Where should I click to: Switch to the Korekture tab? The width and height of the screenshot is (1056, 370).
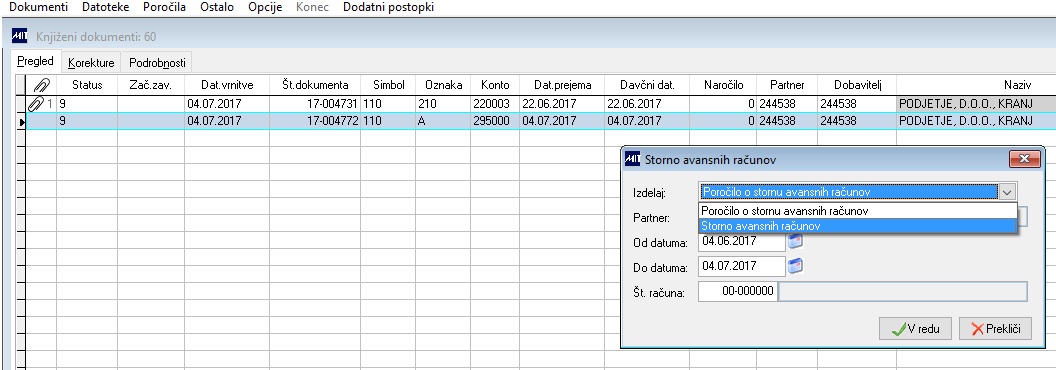92,63
